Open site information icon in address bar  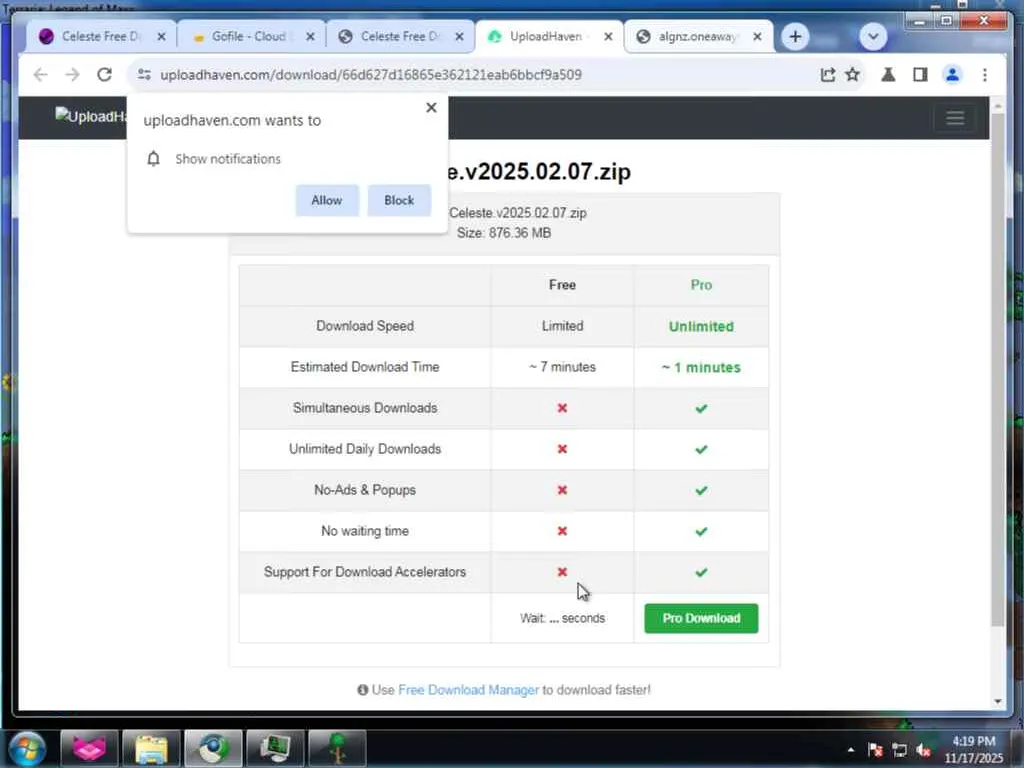[144, 74]
